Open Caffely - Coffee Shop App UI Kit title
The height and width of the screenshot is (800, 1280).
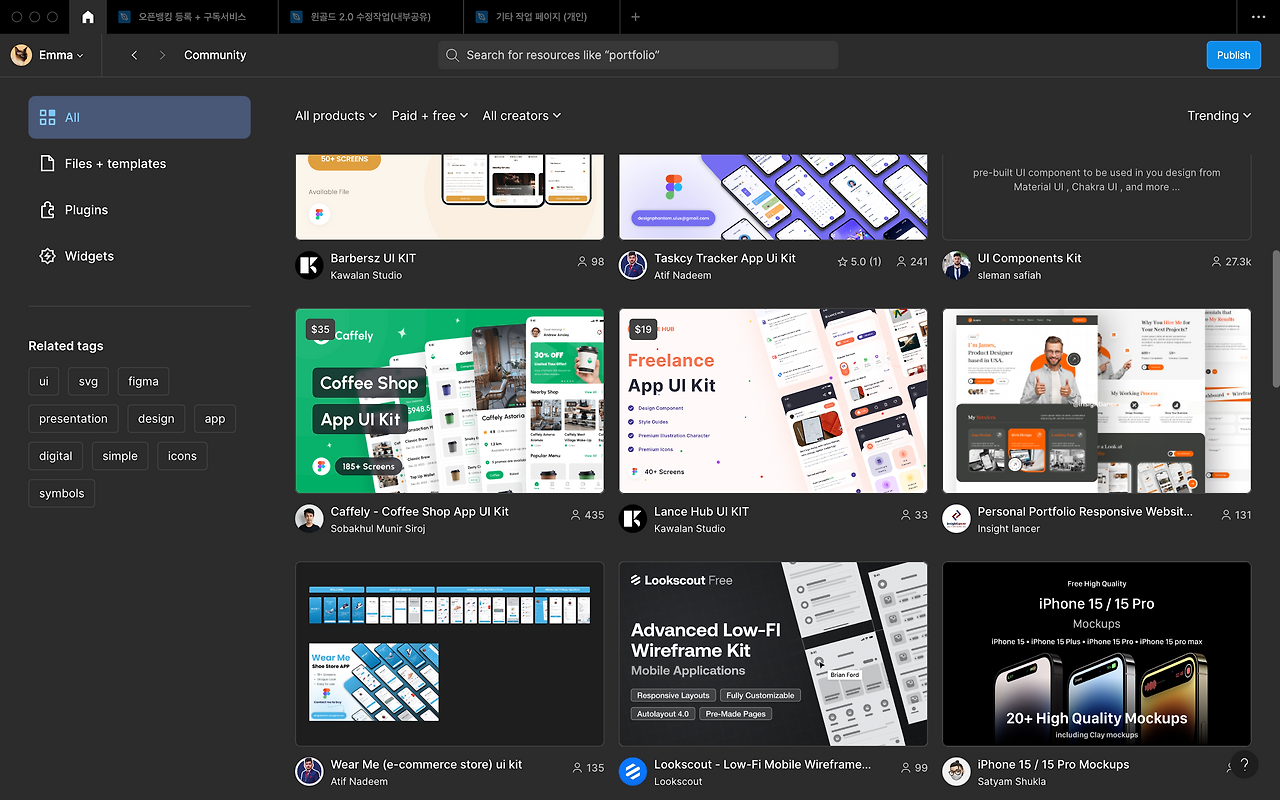pyautogui.click(x=420, y=511)
